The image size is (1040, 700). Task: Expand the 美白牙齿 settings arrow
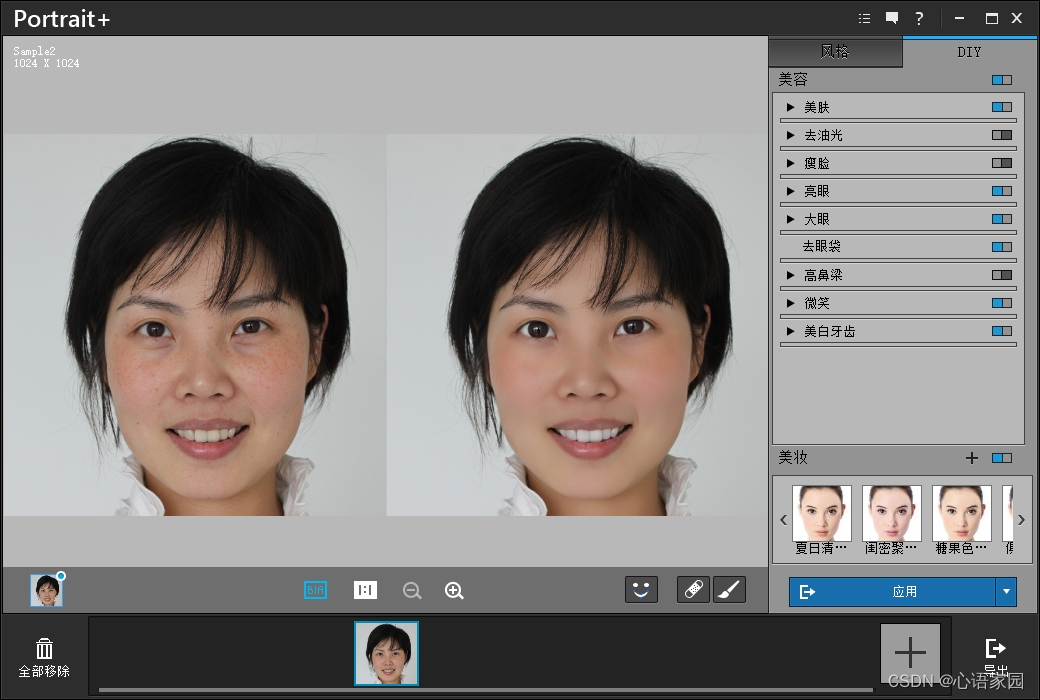[790, 331]
